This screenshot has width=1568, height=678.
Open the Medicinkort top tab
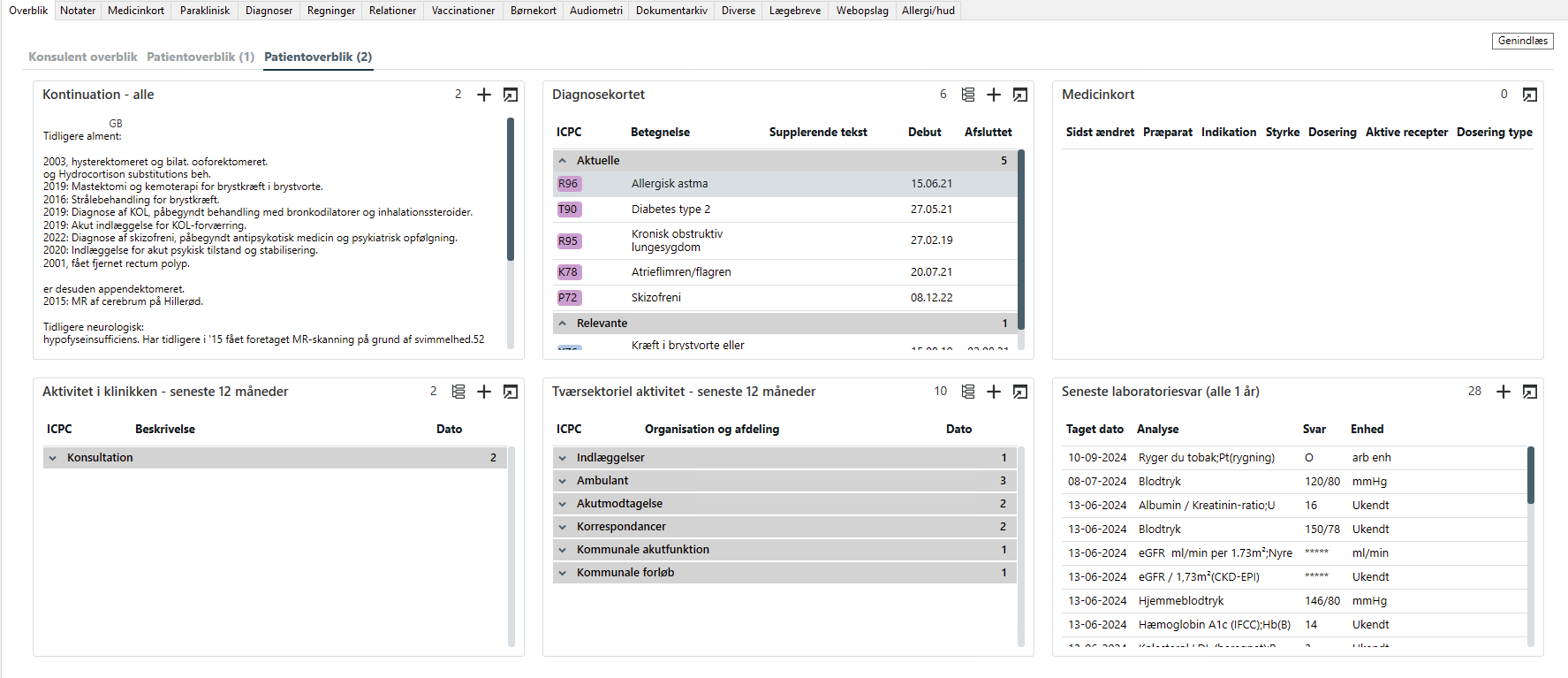136,11
